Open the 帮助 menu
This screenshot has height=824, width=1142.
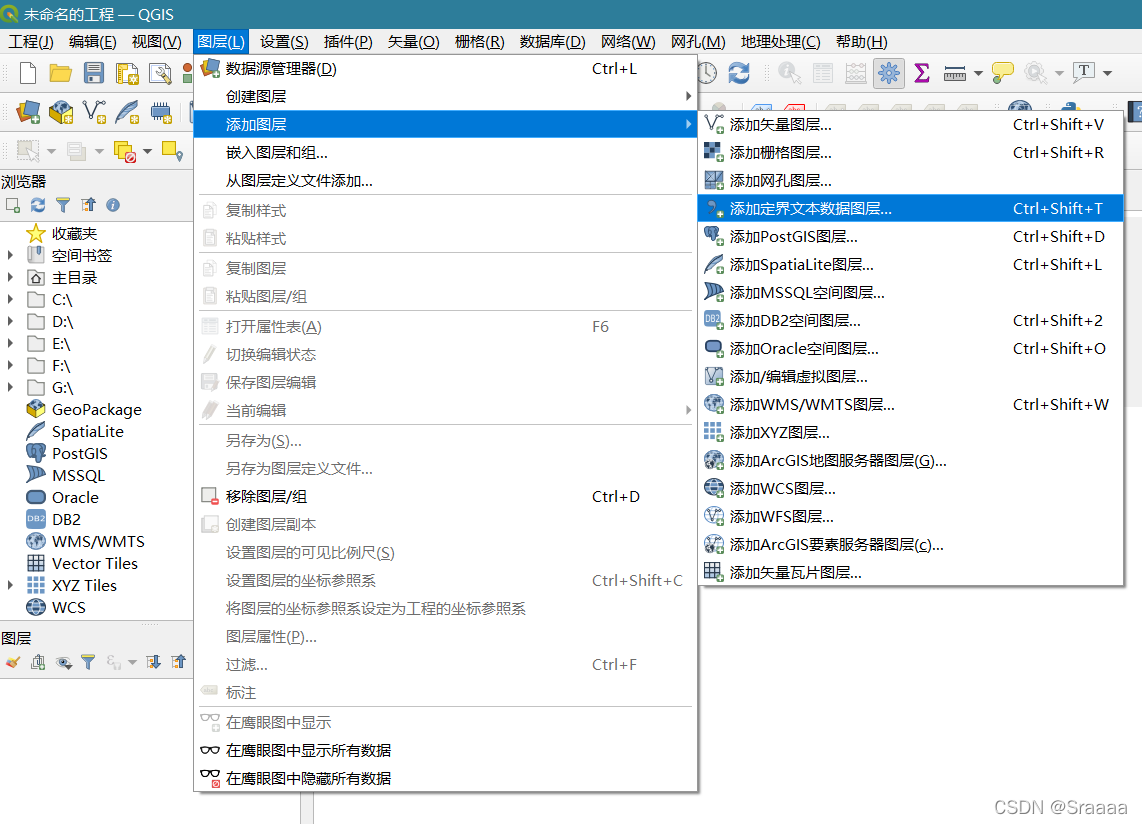point(861,42)
